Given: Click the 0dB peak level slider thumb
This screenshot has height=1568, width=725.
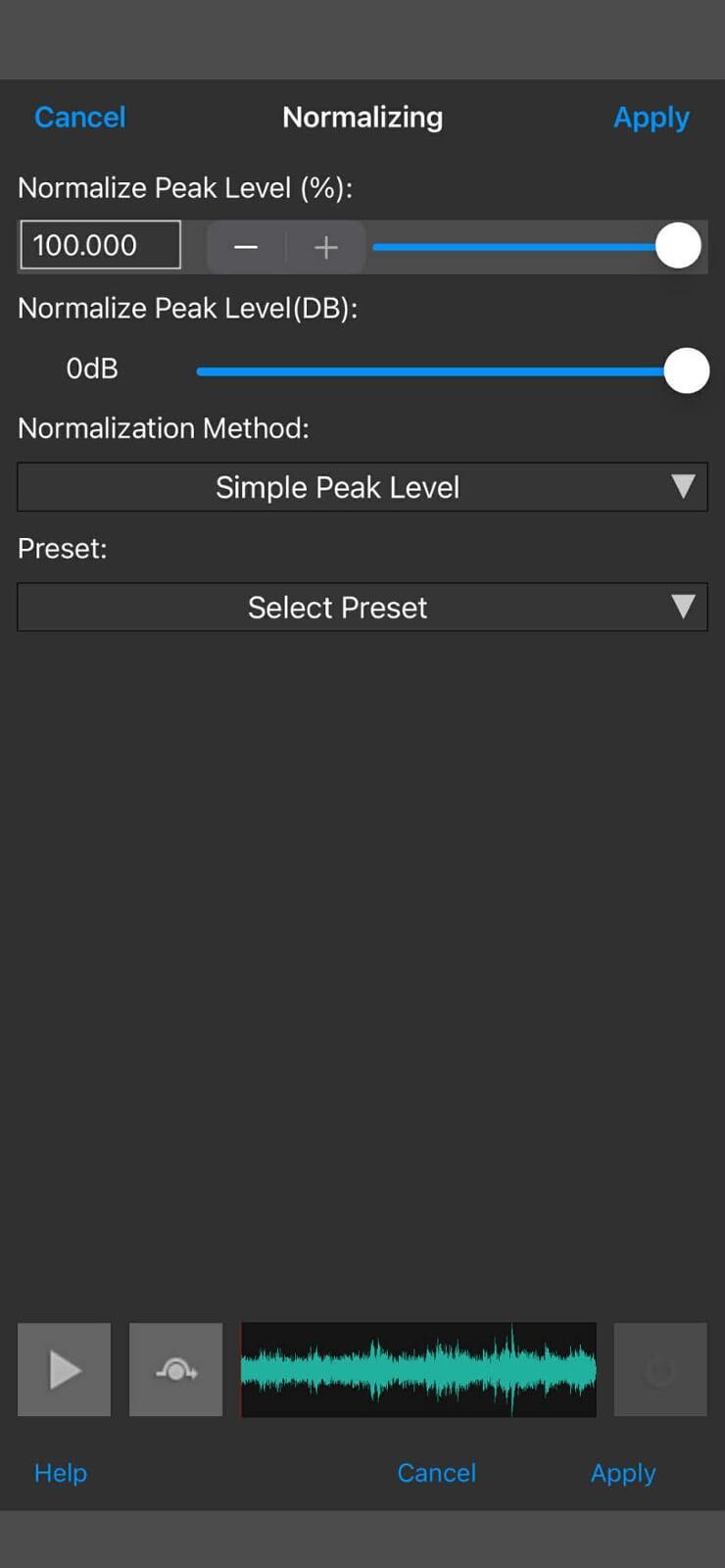Looking at the screenshot, I should (686, 370).
